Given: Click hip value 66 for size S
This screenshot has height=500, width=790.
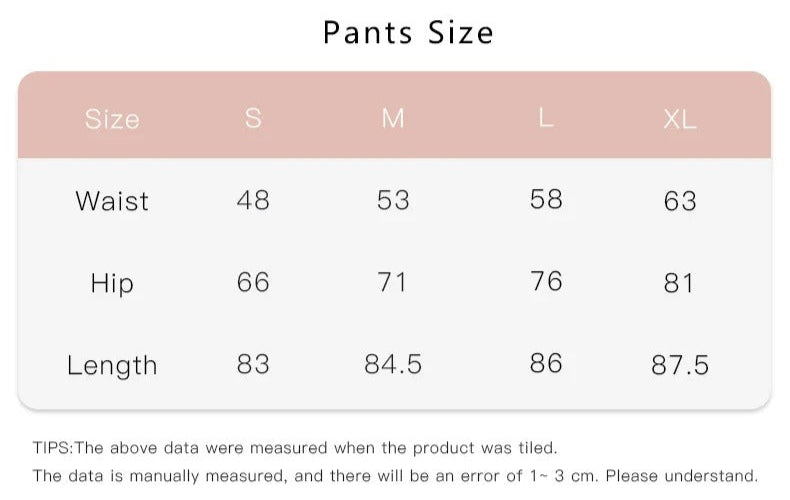Looking at the screenshot, I should (253, 282).
